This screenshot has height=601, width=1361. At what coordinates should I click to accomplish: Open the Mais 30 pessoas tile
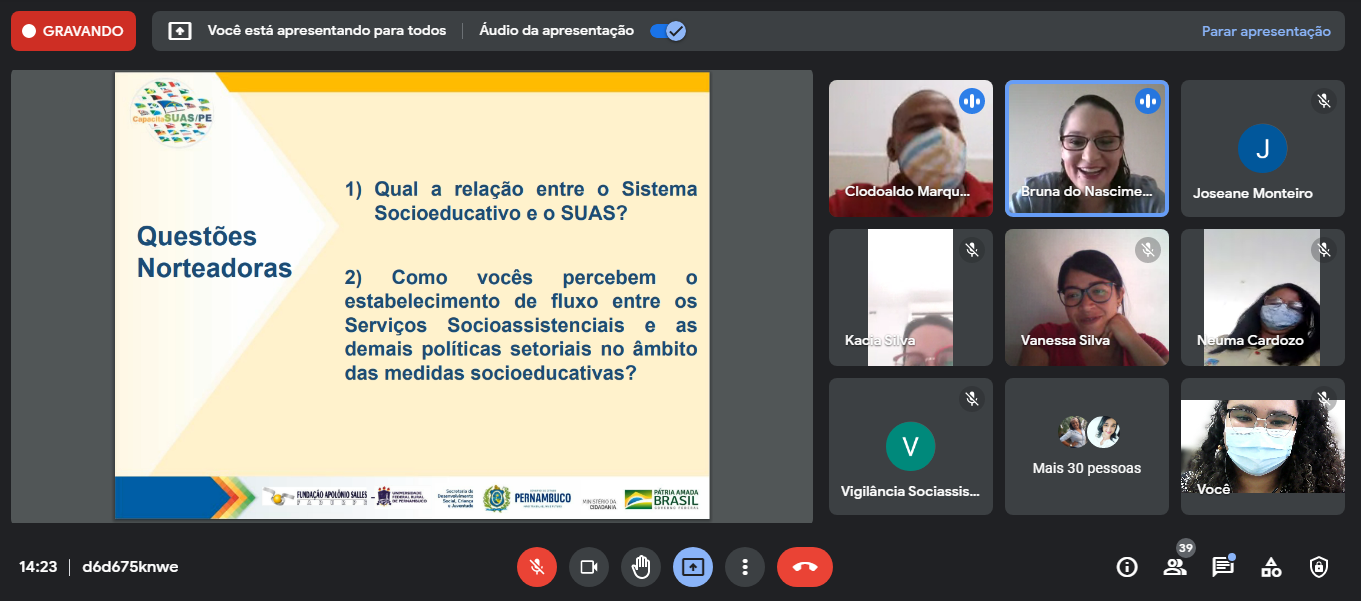(x=1086, y=446)
